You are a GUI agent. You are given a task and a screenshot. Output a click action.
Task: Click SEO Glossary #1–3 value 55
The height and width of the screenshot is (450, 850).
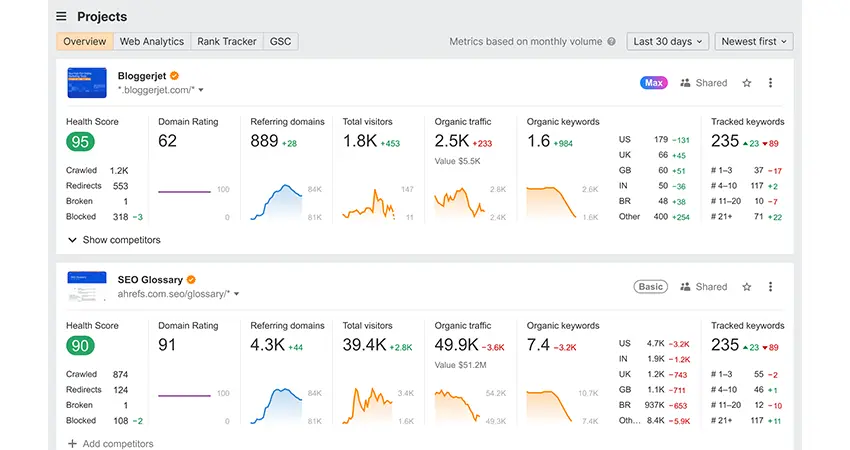(758, 375)
